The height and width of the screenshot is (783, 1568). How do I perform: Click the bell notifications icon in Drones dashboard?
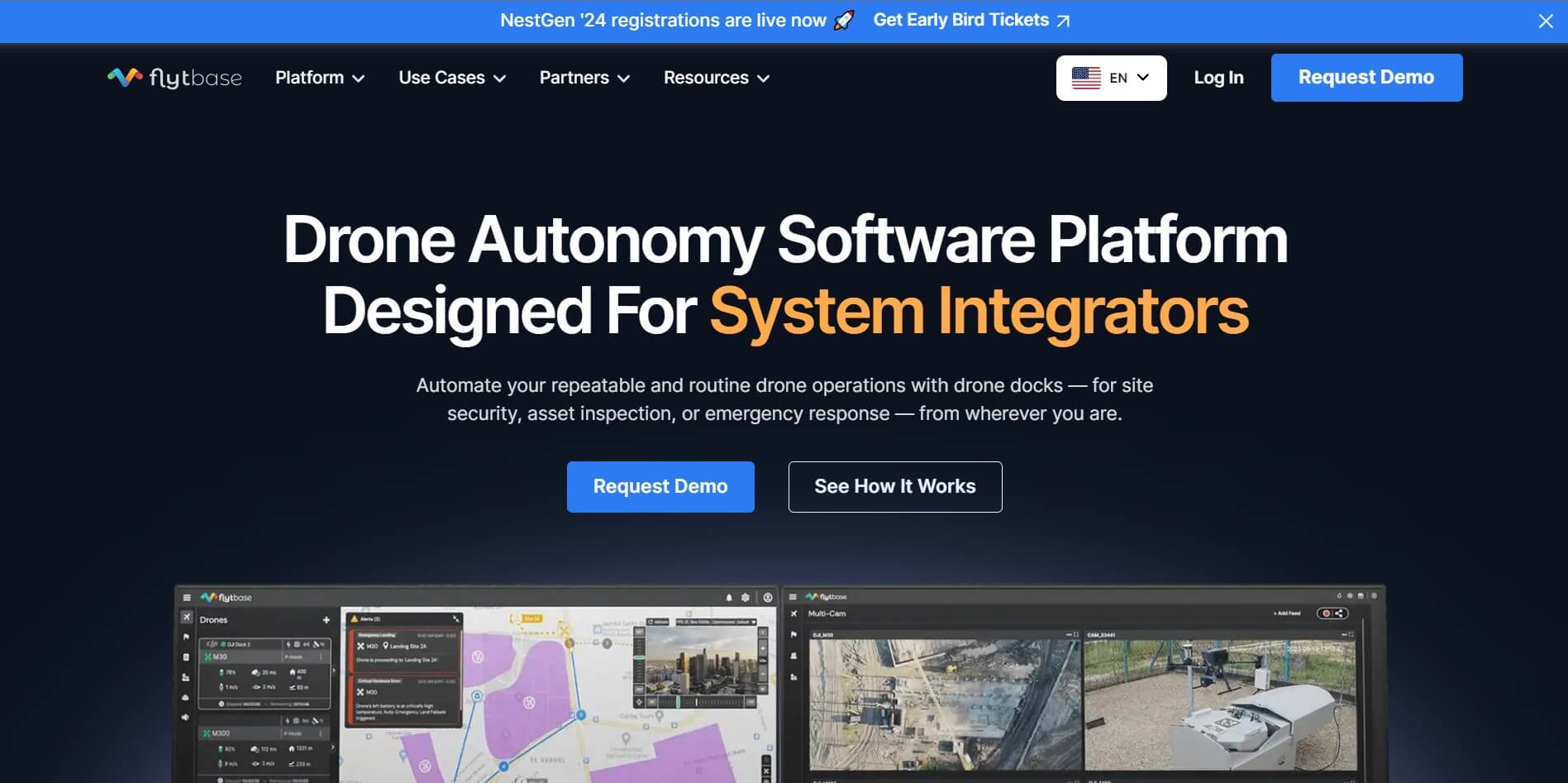click(729, 597)
